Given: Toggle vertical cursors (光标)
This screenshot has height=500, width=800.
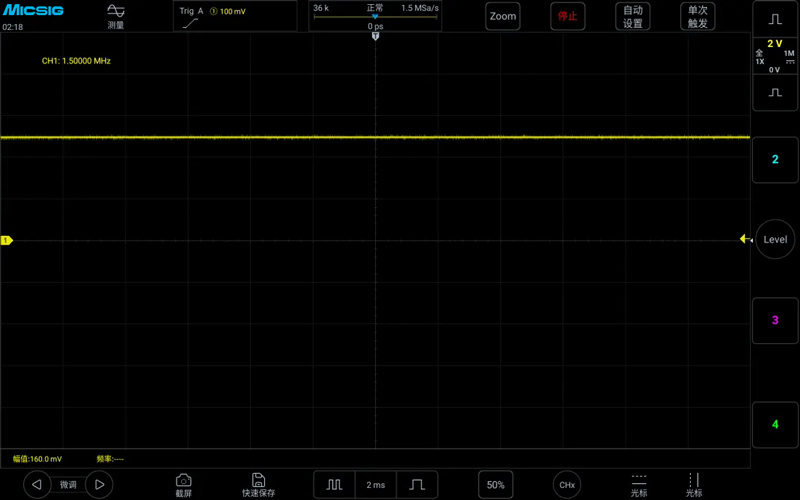Looking at the screenshot, I should tap(694, 485).
